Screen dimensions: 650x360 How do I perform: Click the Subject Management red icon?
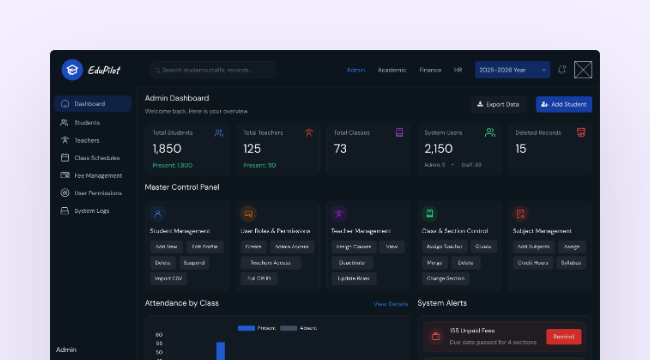[520, 214]
